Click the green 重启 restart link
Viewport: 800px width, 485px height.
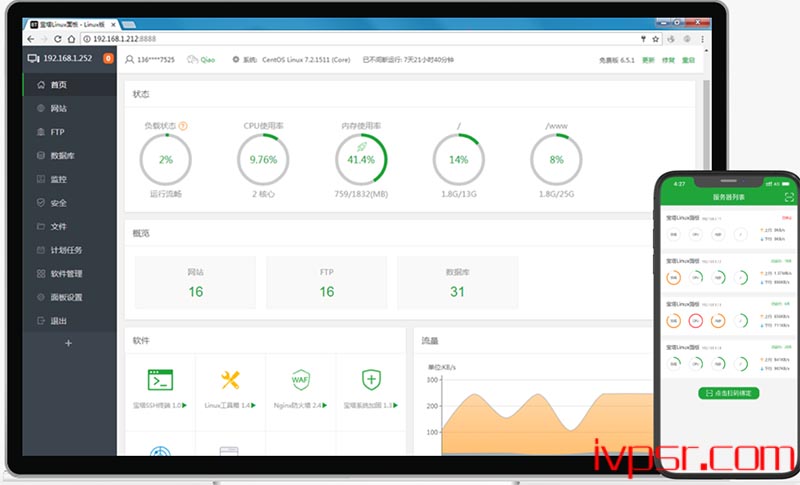[x=688, y=60]
